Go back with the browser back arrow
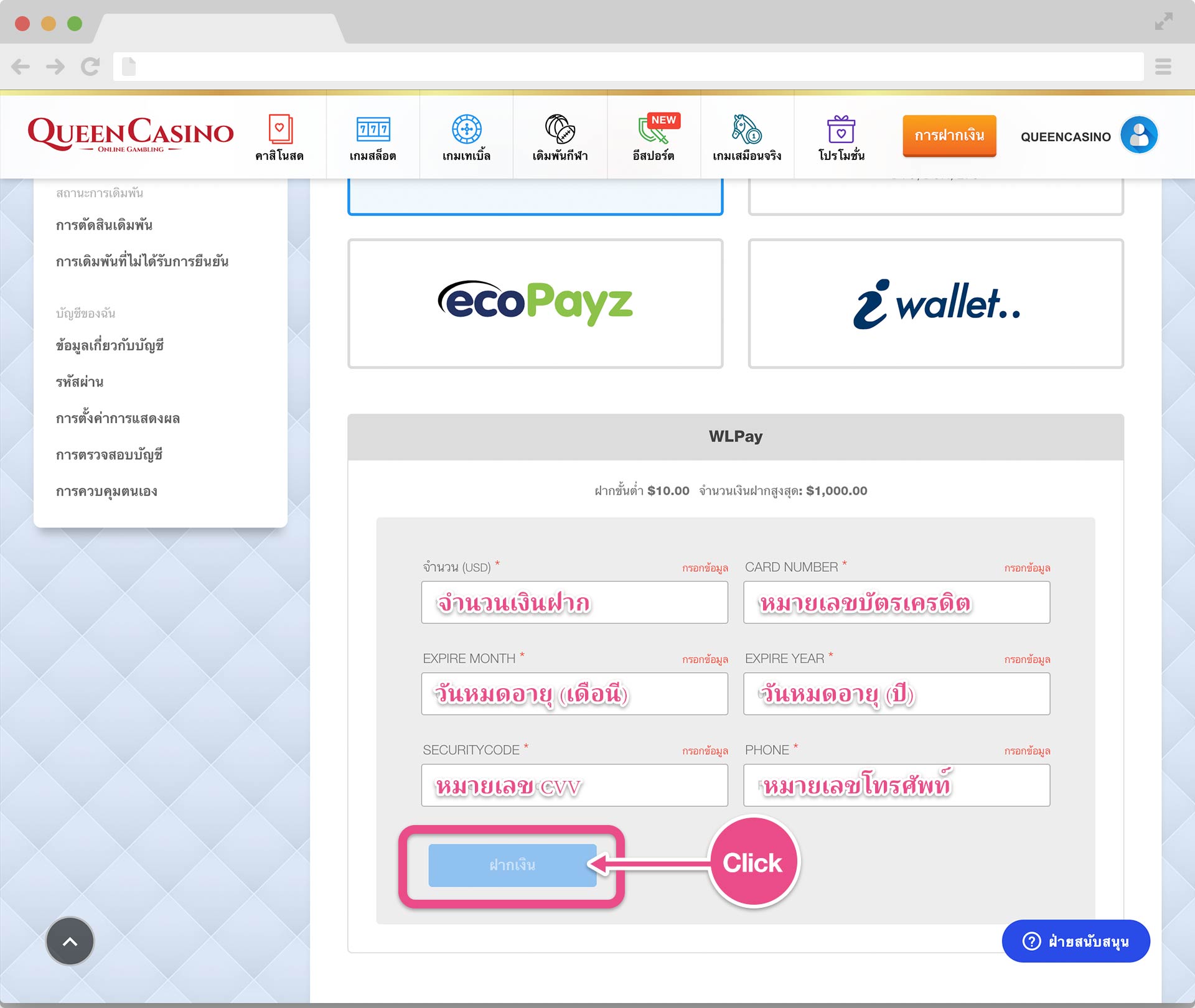Viewport: 1195px width, 1008px height. (x=21, y=67)
